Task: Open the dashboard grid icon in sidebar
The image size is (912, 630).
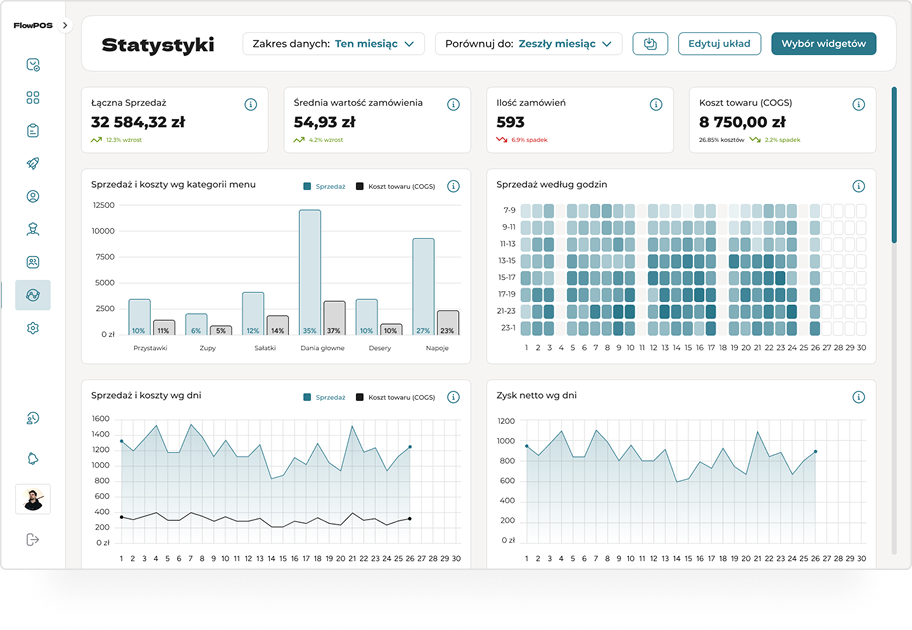Action: point(33,97)
